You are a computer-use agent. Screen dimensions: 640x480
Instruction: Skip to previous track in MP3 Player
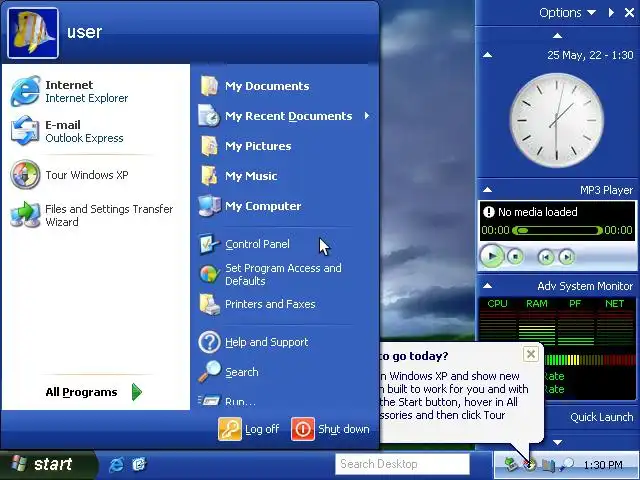546,257
